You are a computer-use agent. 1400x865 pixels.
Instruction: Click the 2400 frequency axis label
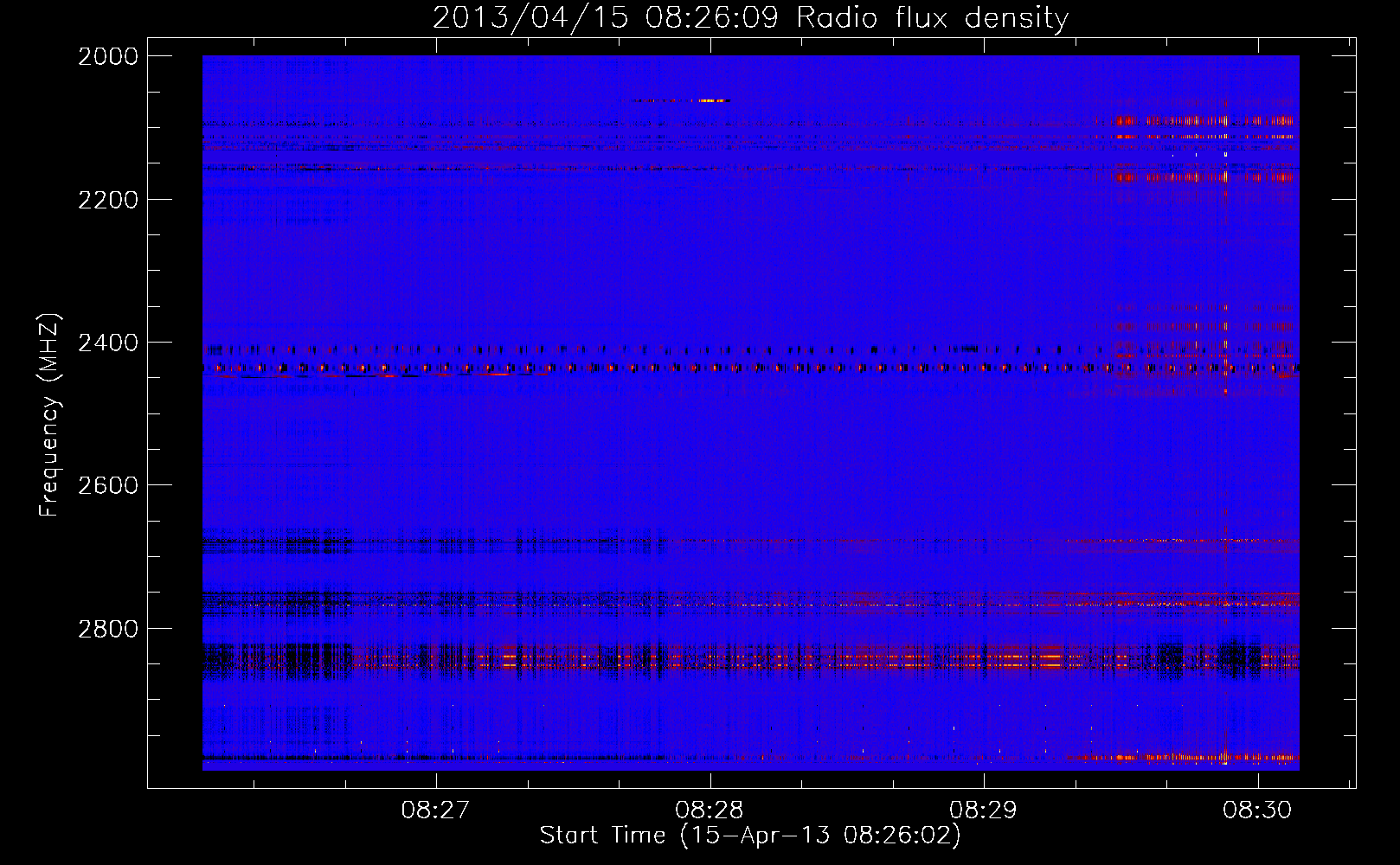coord(108,343)
